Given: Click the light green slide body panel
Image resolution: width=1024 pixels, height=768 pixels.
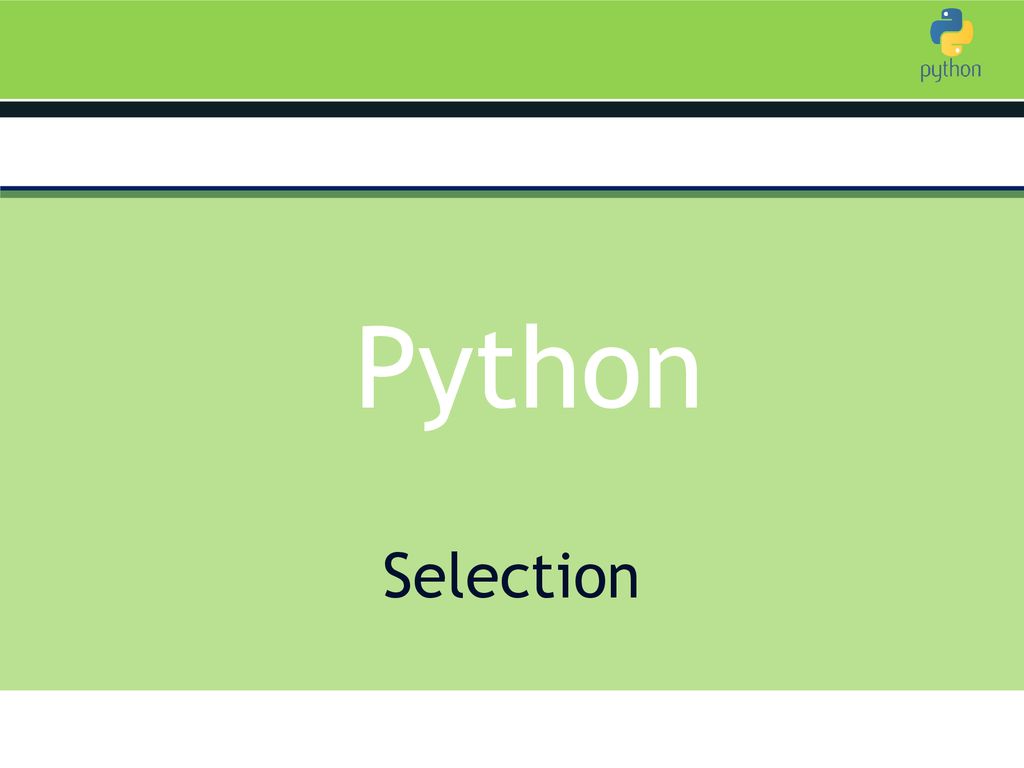Looking at the screenshot, I should 512,444.
